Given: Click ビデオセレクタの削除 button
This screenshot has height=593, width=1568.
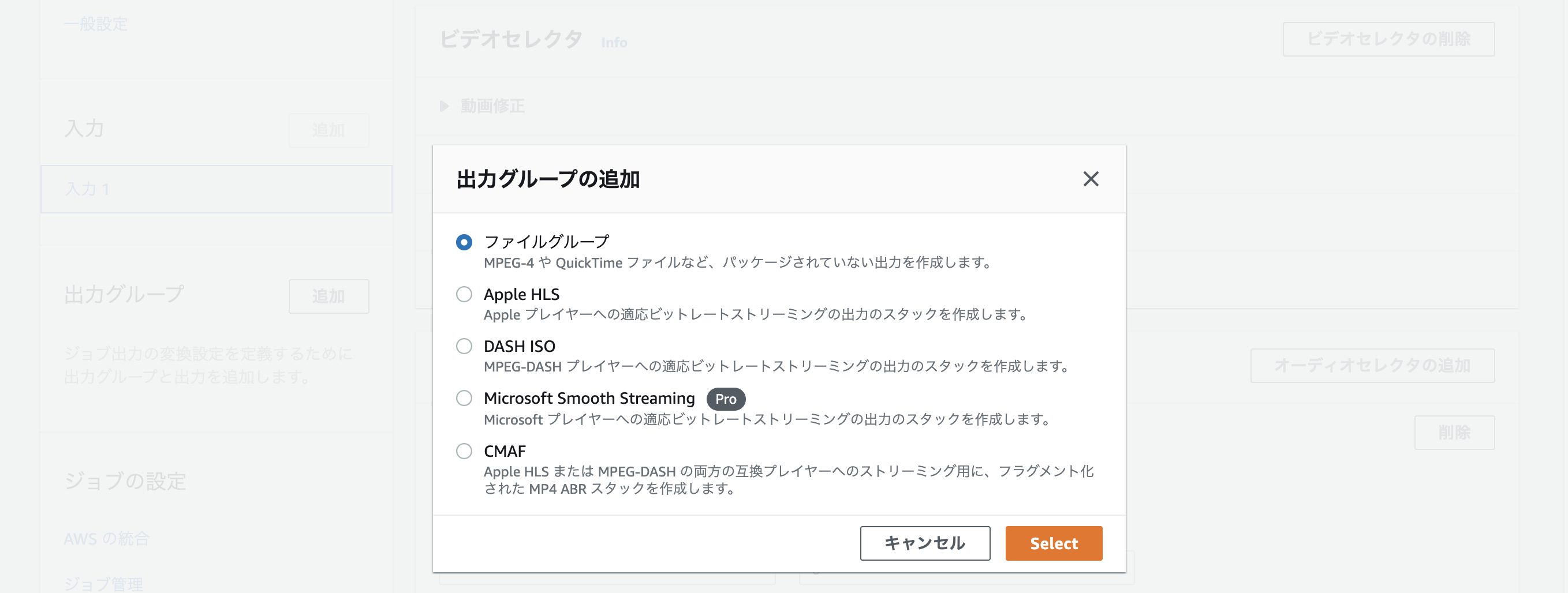Looking at the screenshot, I should (1388, 39).
